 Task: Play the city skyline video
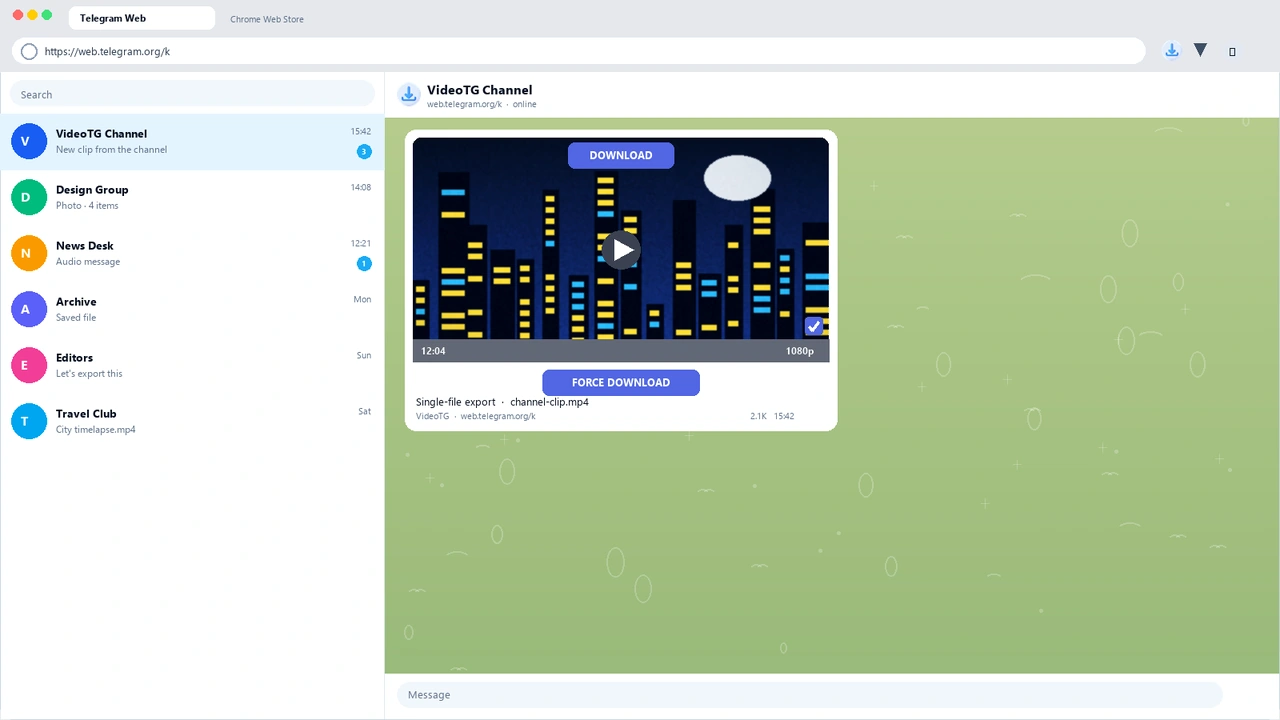[x=621, y=249]
